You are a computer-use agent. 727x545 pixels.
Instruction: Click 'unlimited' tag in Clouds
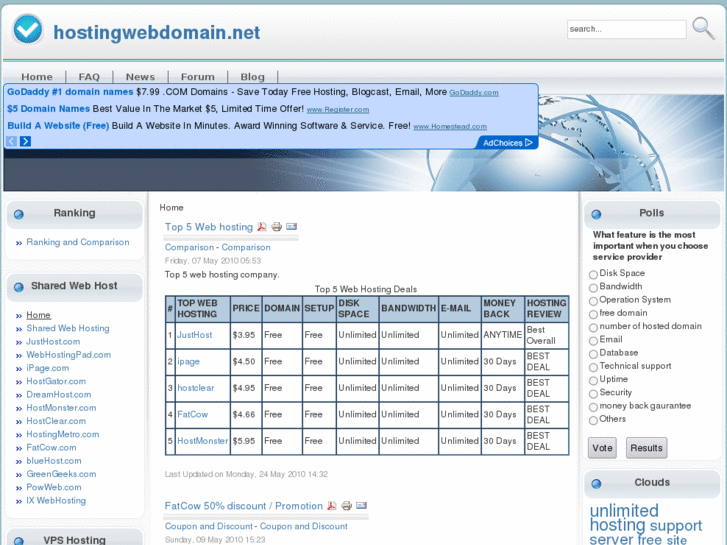[x=624, y=511]
